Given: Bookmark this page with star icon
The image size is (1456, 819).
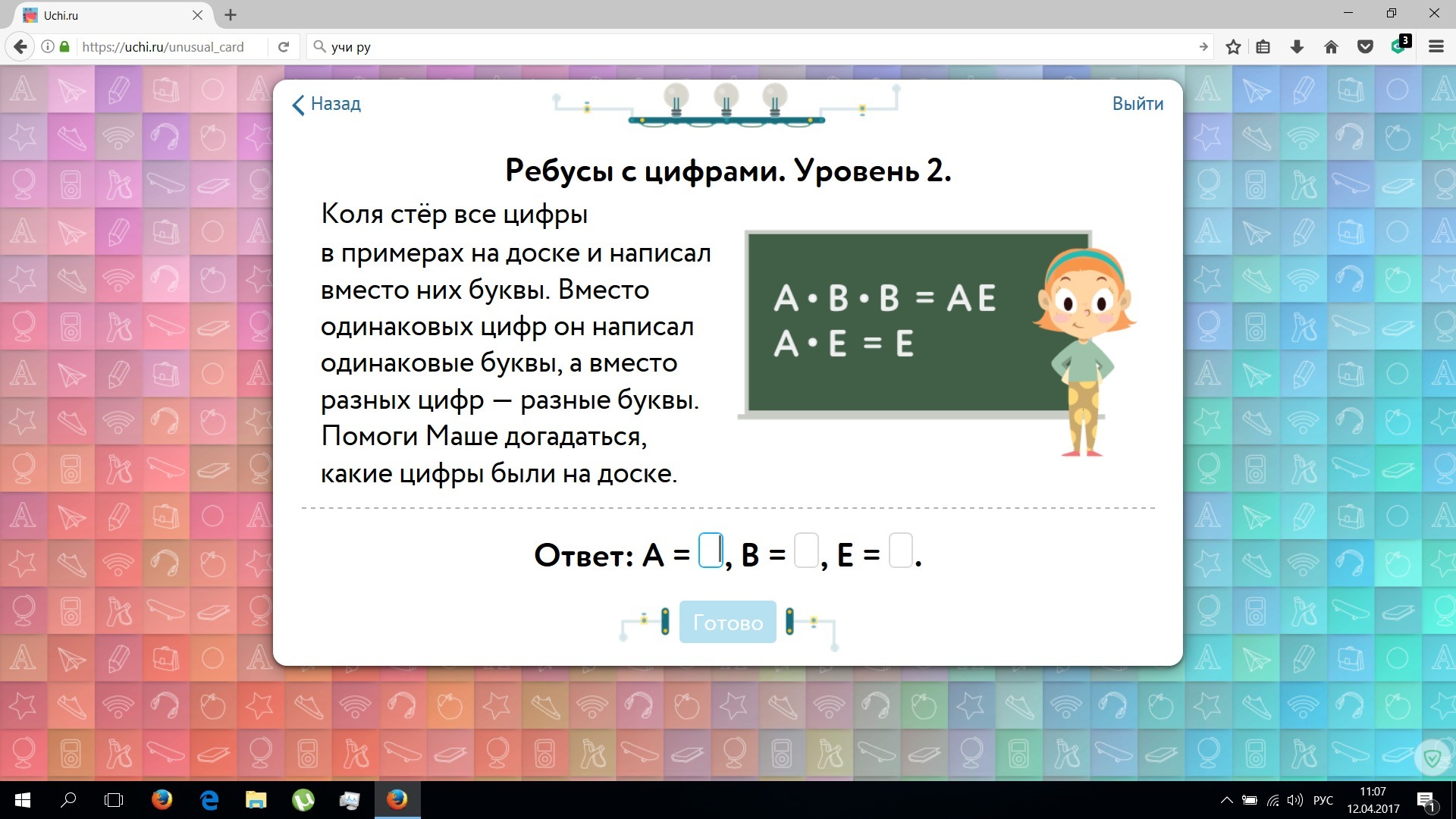Looking at the screenshot, I should coord(1233,47).
